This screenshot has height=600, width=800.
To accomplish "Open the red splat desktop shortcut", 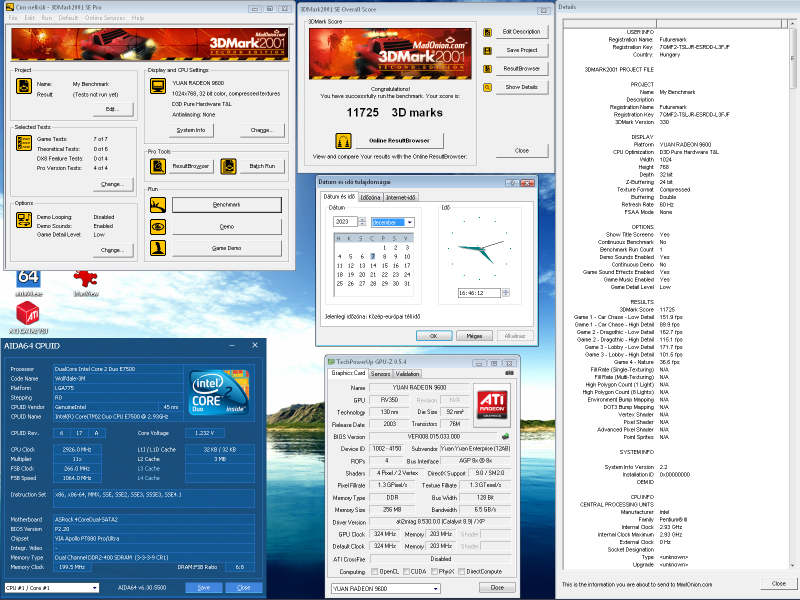I will point(86,282).
